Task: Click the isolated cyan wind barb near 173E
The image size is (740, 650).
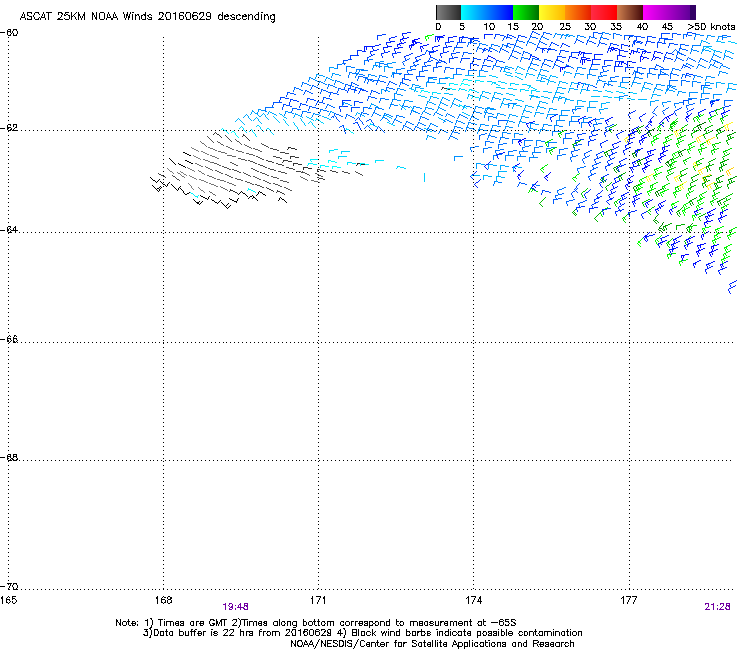Action: (424, 177)
